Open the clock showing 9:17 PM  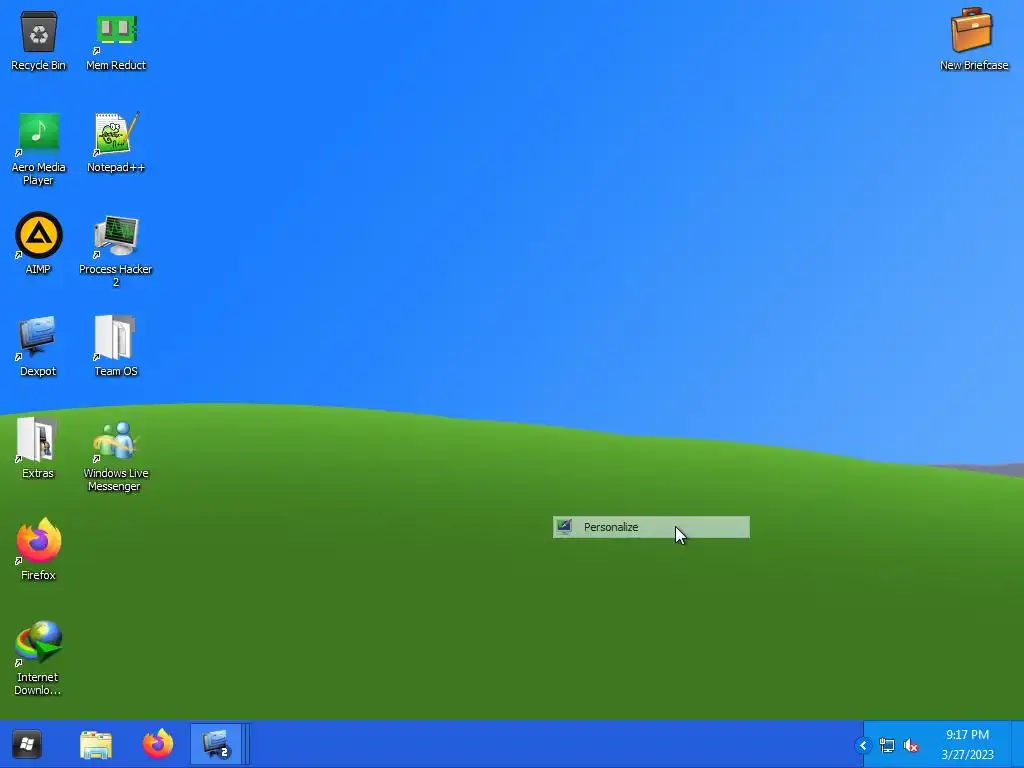click(x=967, y=744)
